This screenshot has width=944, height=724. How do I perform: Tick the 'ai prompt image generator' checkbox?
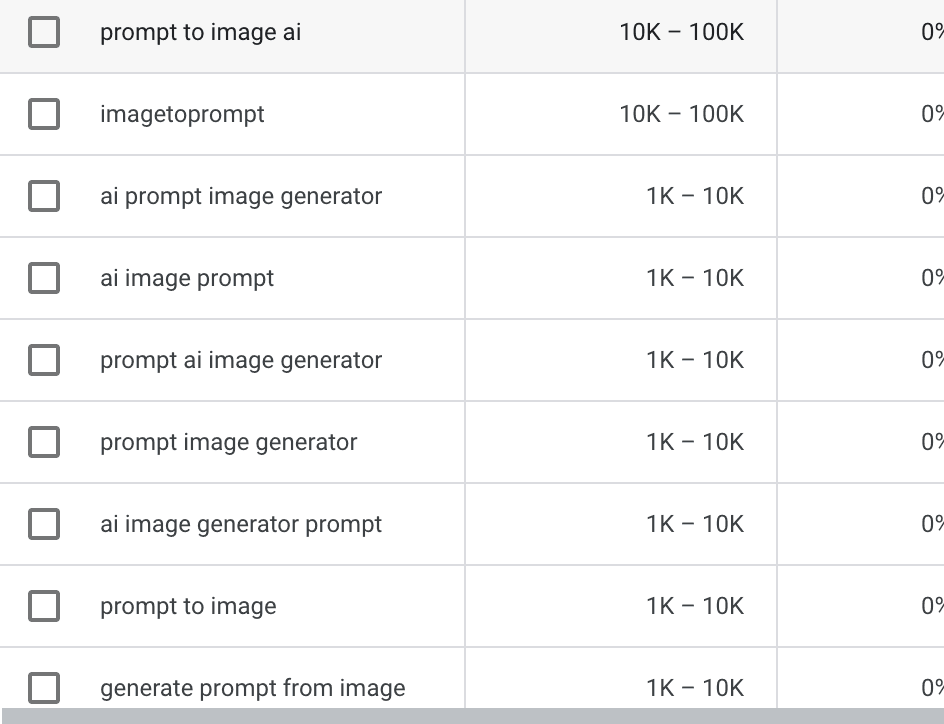(x=44, y=196)
